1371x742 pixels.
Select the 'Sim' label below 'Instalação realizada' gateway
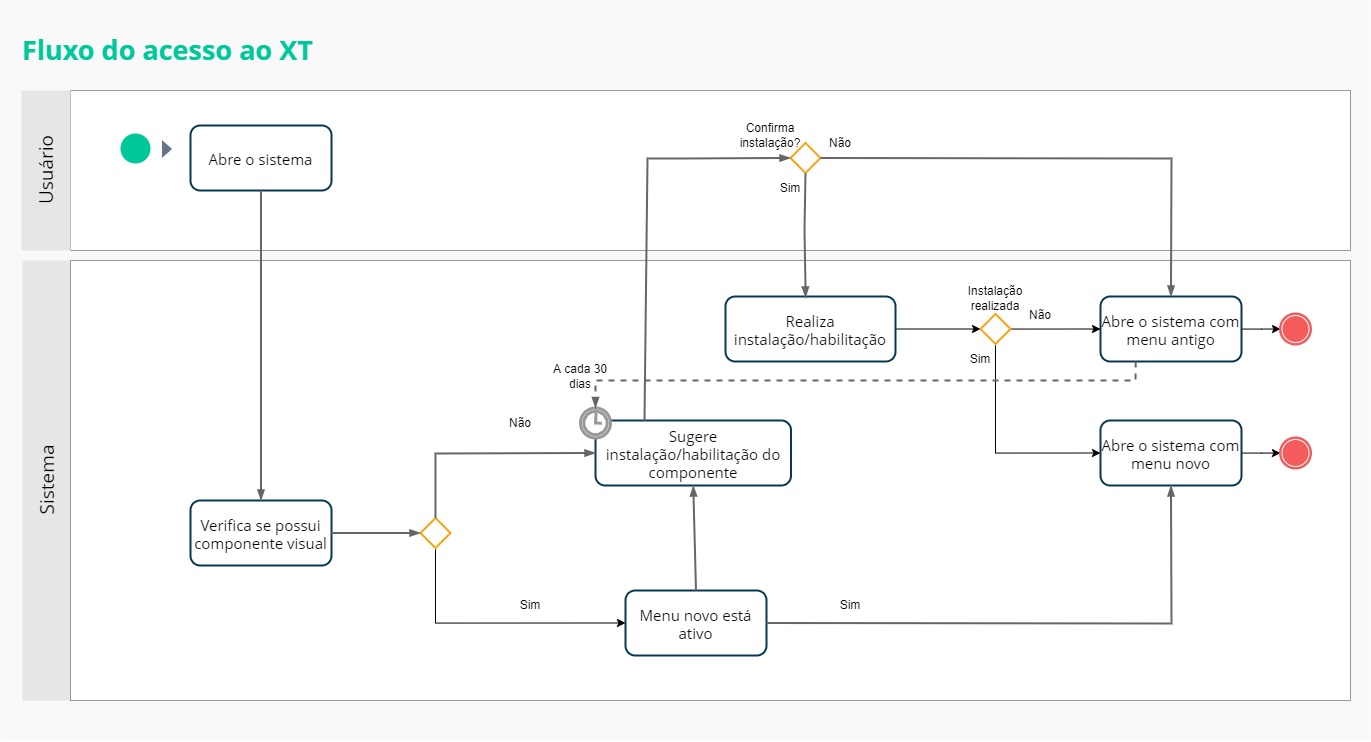click(x=980, y=359)
